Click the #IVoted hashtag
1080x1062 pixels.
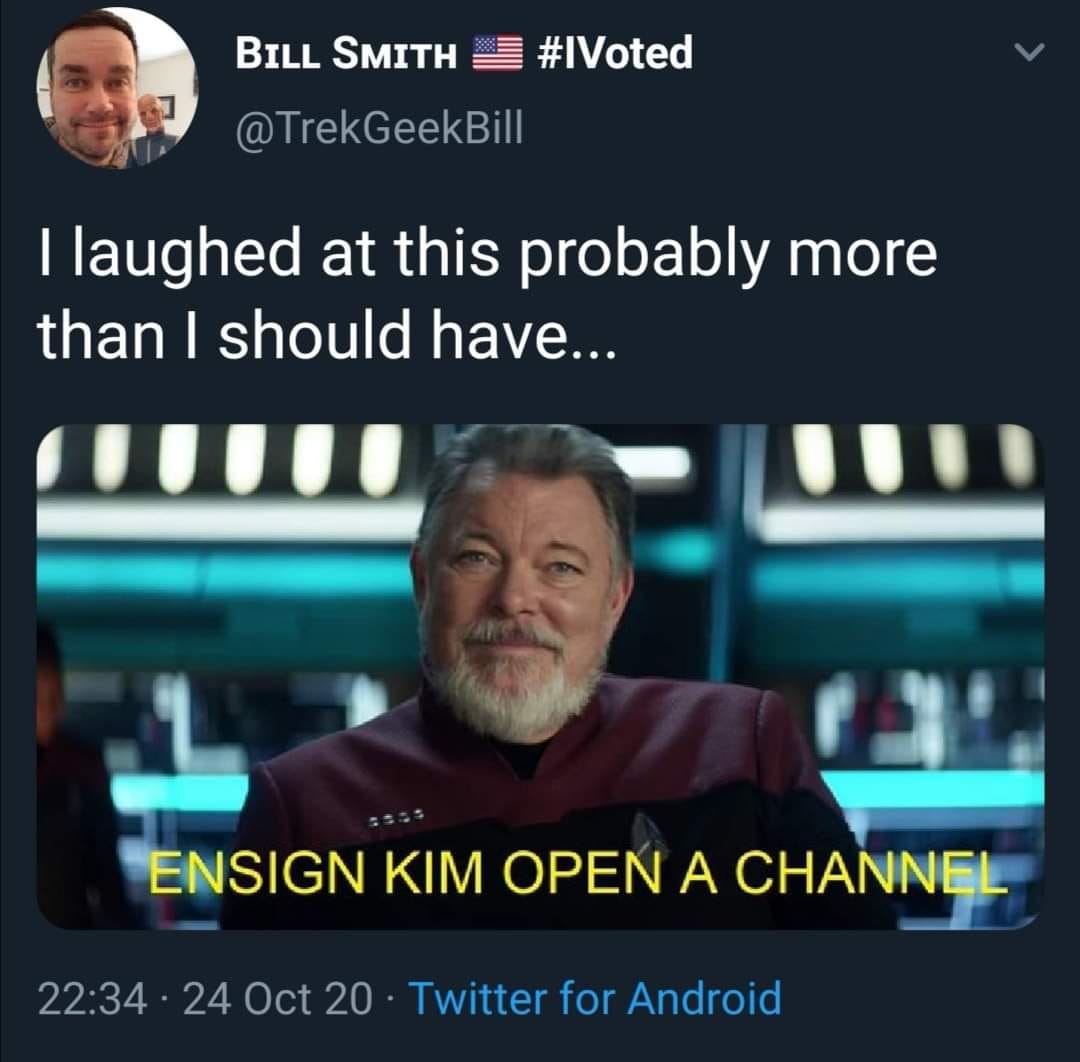613,53
